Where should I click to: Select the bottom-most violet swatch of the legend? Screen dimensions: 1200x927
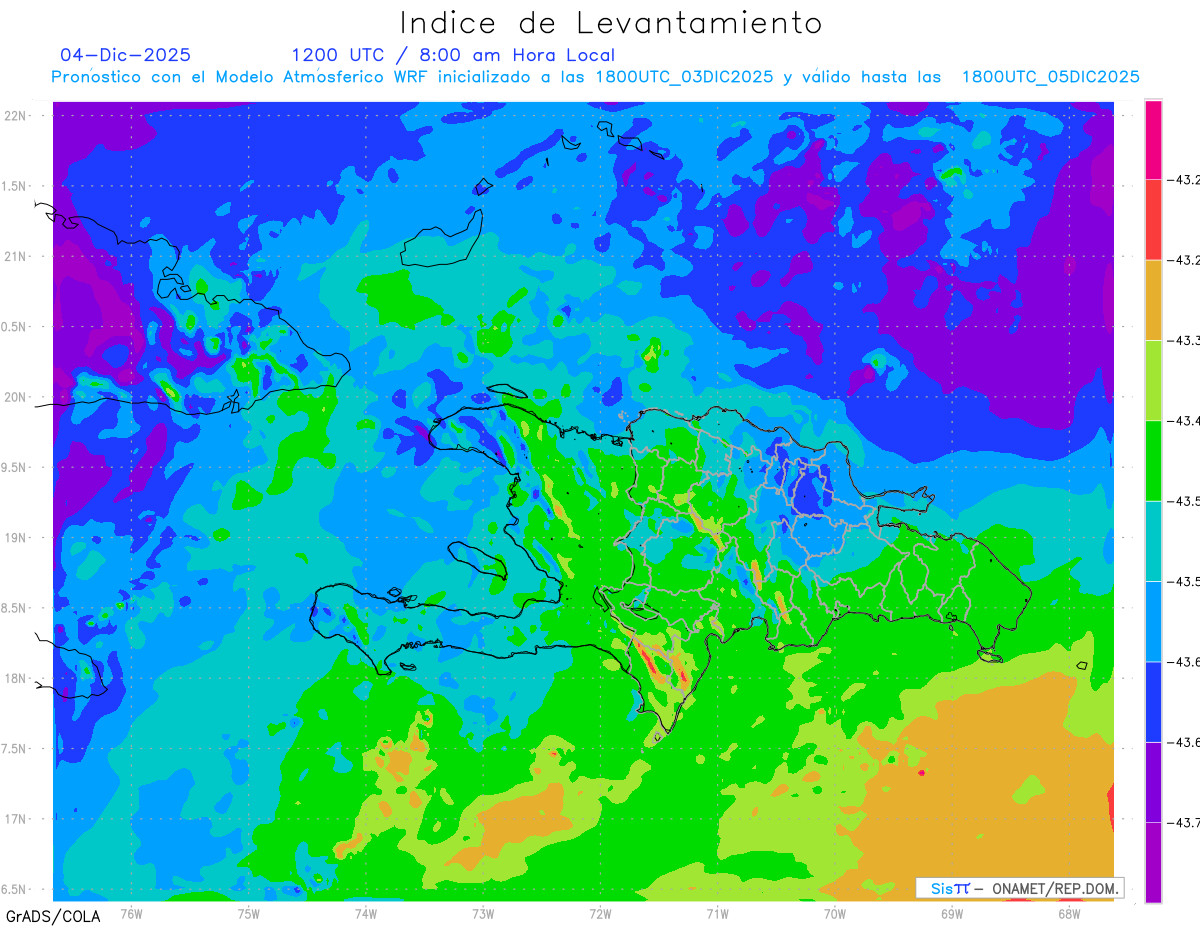click(1153, 862)
